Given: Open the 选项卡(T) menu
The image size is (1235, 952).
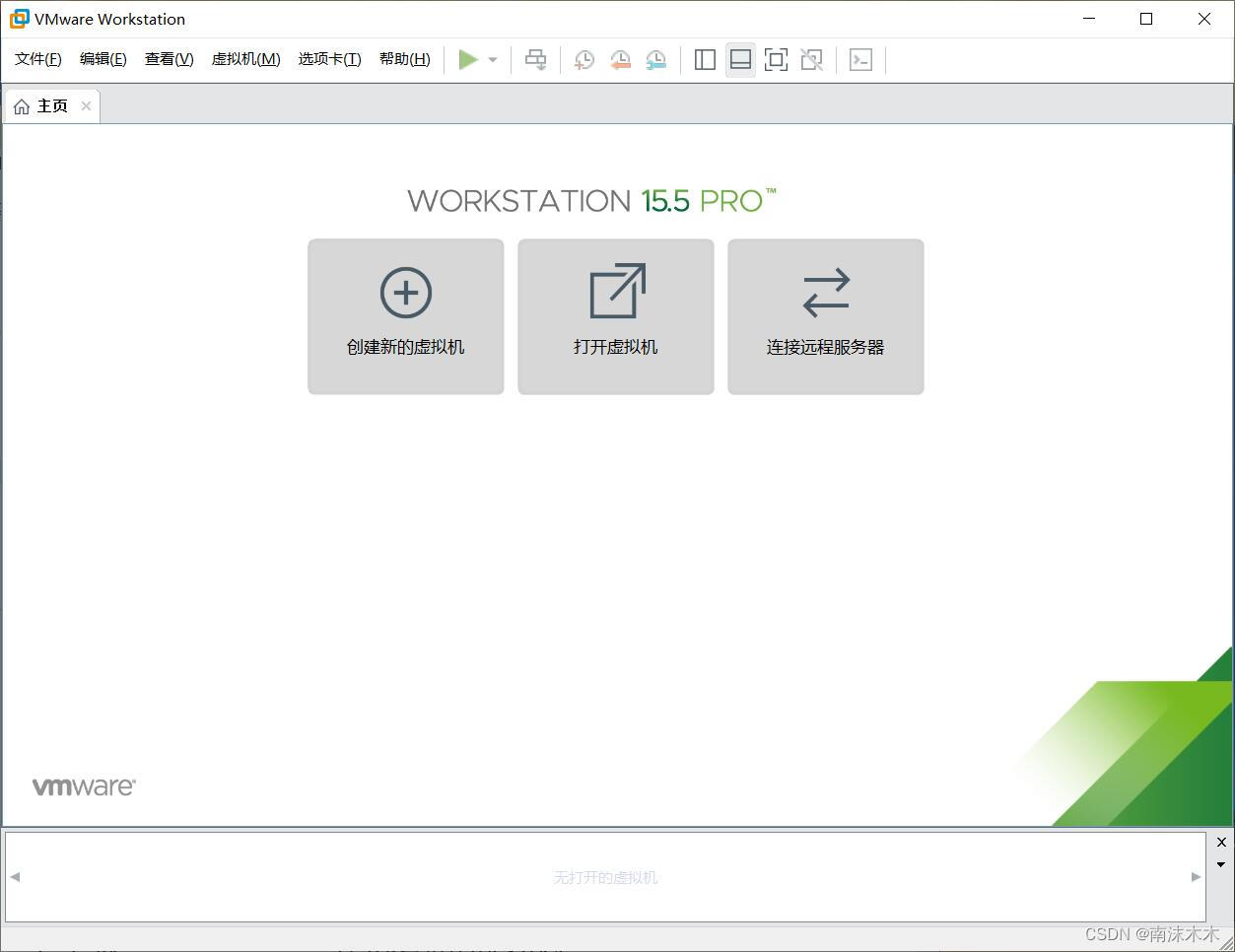Looking at the screenshot, I should [330, 59].
